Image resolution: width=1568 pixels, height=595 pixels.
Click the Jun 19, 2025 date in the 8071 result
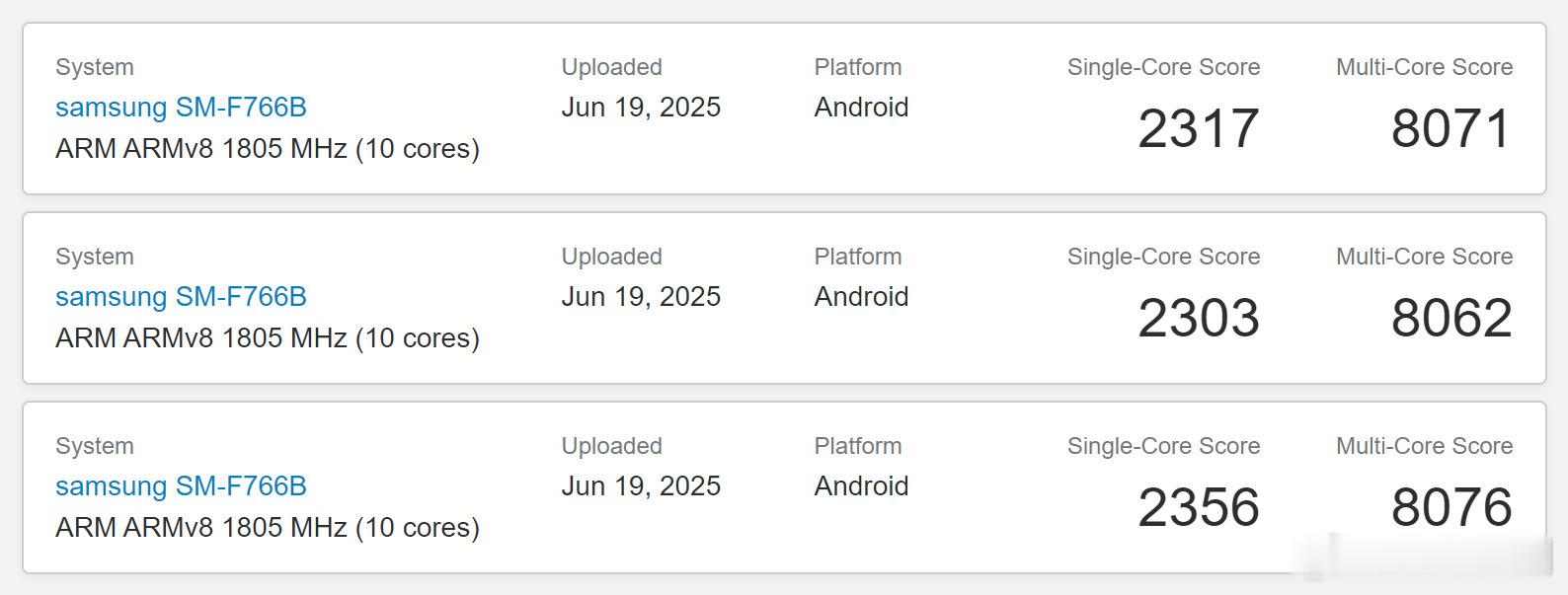point(641,108)
